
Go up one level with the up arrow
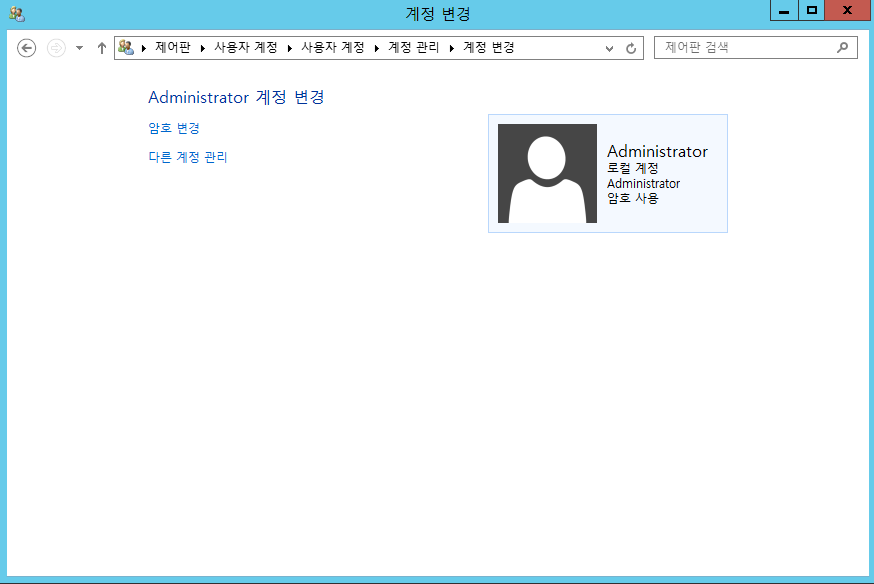point(101,48)
